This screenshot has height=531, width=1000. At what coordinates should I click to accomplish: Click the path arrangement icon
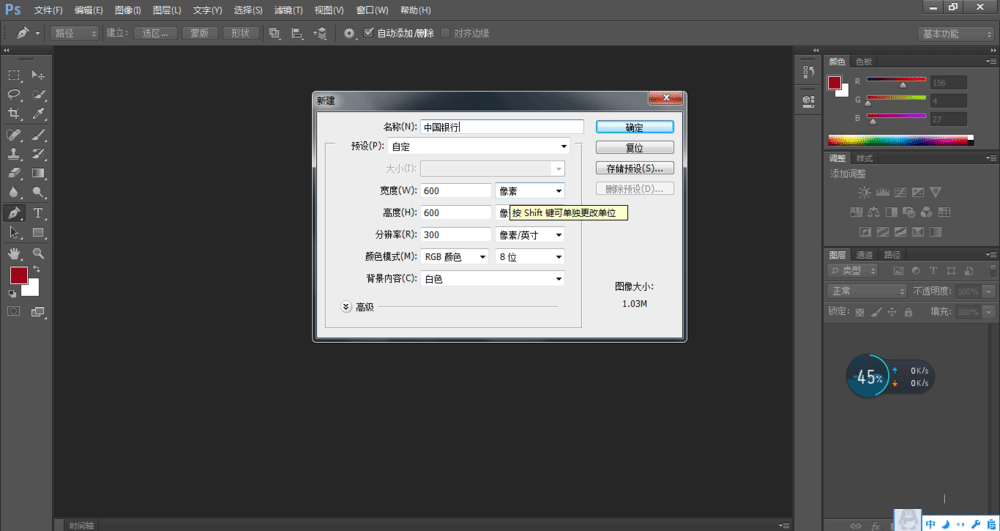coord(320,34)
